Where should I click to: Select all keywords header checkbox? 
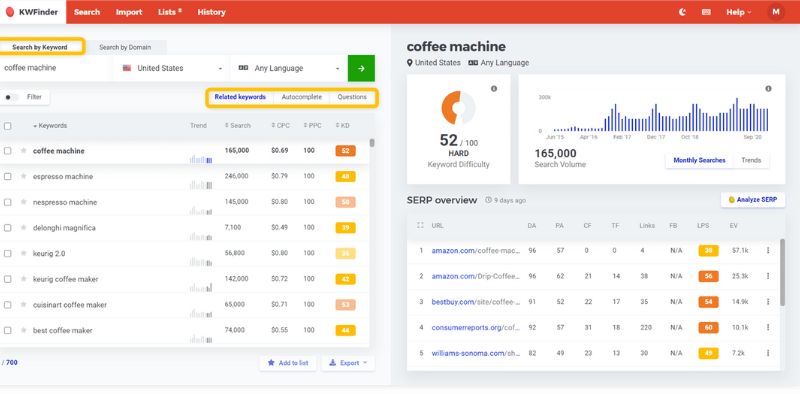tap(8, 126)
